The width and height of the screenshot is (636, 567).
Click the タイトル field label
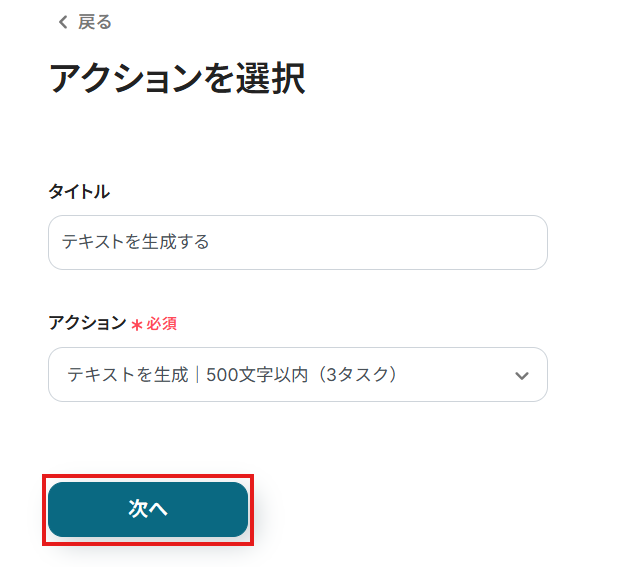[79, 191]
